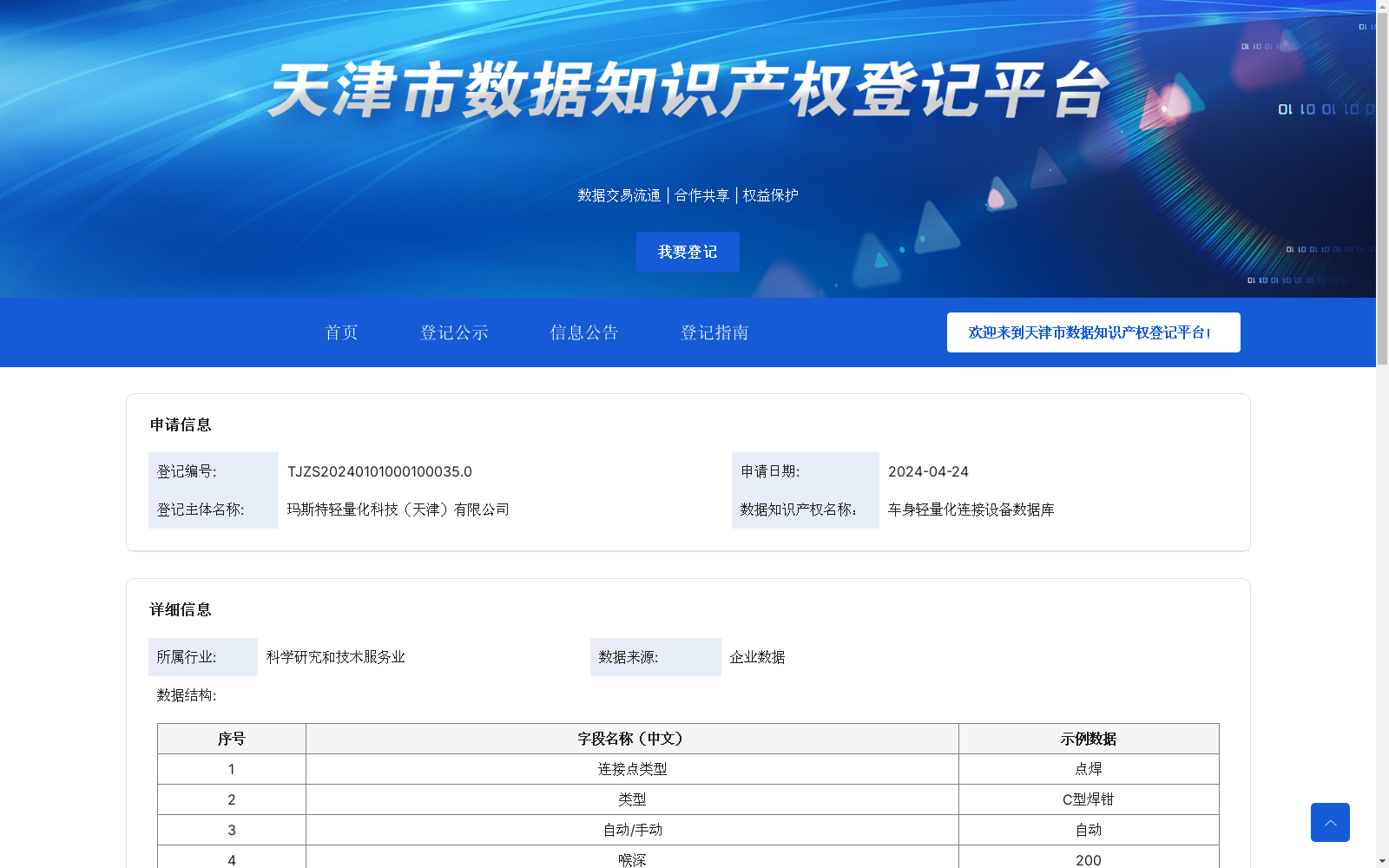Click the platform title 天津市数据知识产权登记平台
Viewport: 1389px width, 868px height.
[688, 89]
